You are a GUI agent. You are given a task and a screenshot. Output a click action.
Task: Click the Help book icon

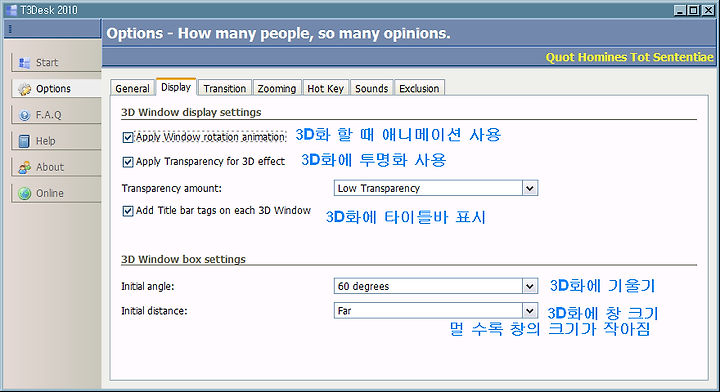(x=24, y=141)
